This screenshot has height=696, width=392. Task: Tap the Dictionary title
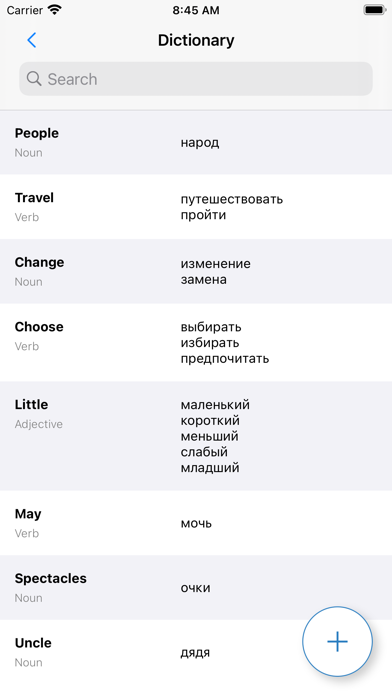click(196, 40)
